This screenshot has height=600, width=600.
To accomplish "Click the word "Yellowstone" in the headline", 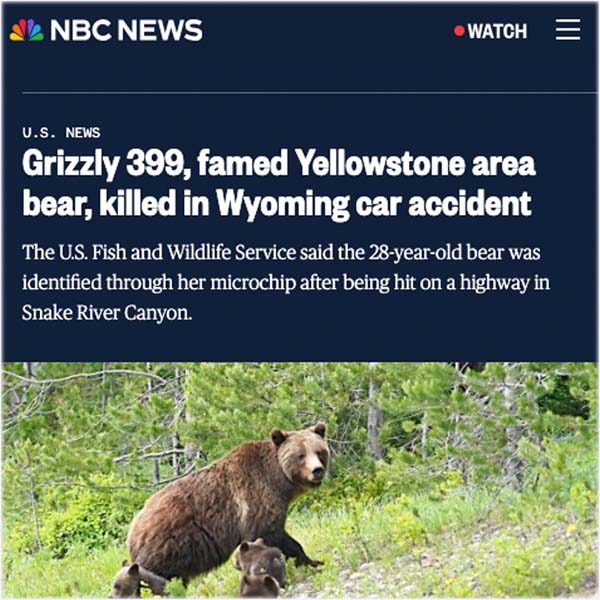I will (x=380, y=163).
